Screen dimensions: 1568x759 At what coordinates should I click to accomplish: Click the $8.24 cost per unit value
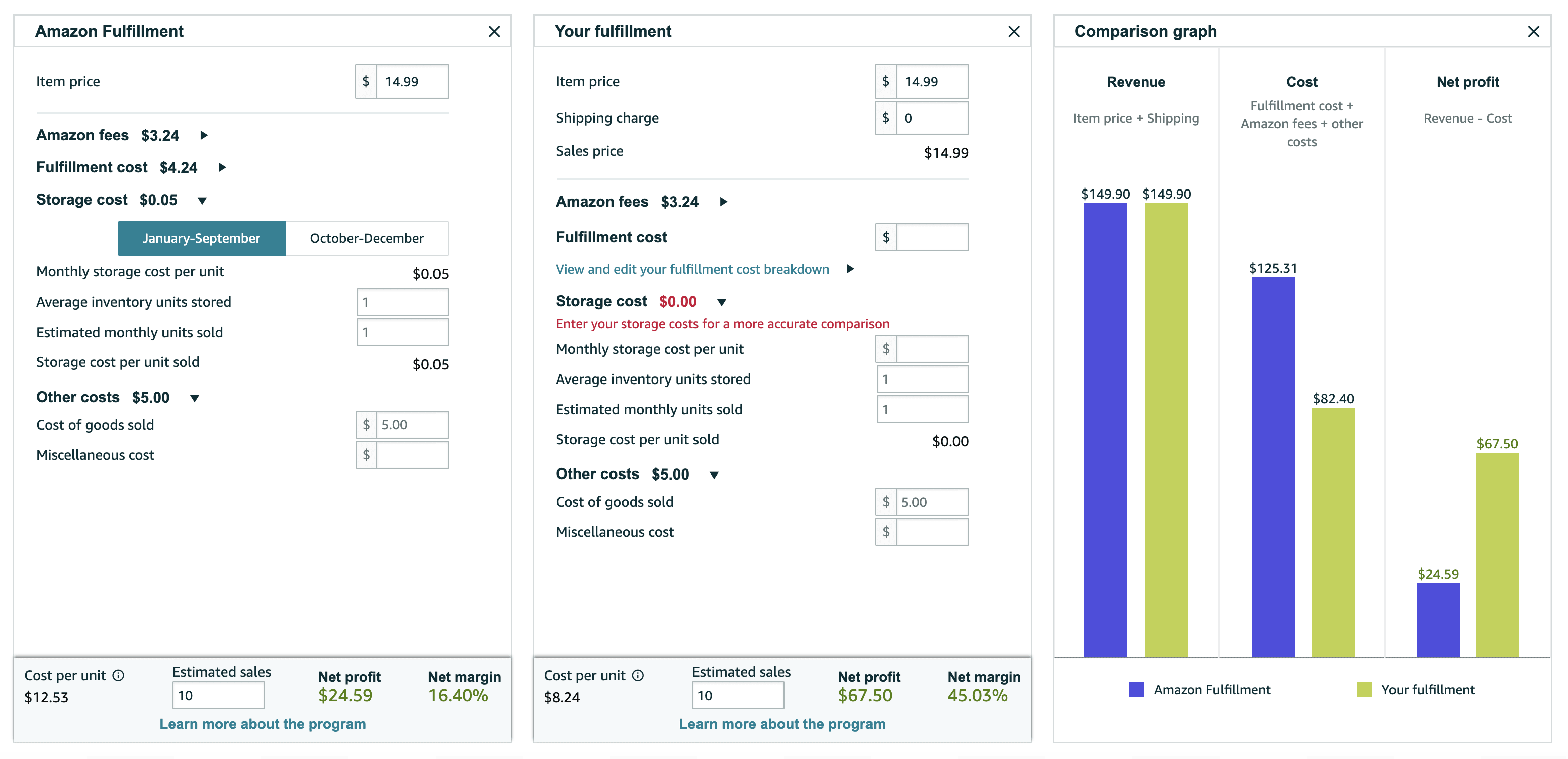click(x=562, y=697)
